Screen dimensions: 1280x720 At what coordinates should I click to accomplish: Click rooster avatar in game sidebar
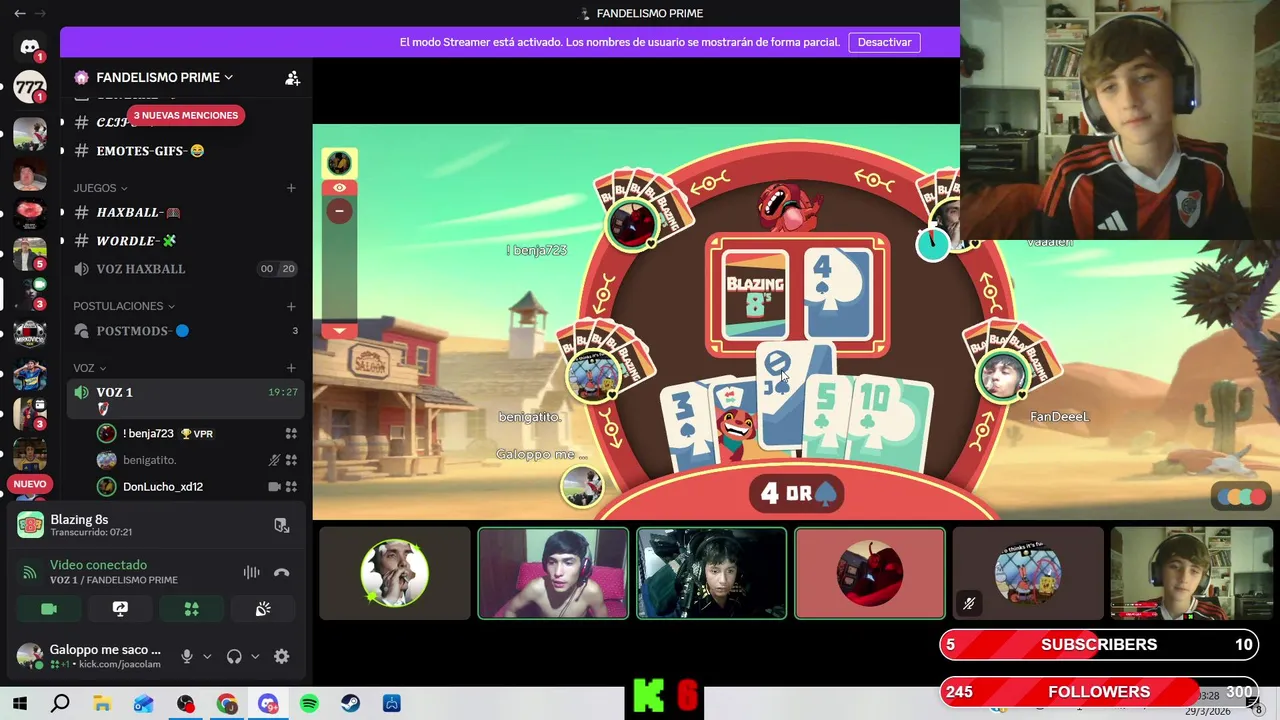(x=339, y=163)
